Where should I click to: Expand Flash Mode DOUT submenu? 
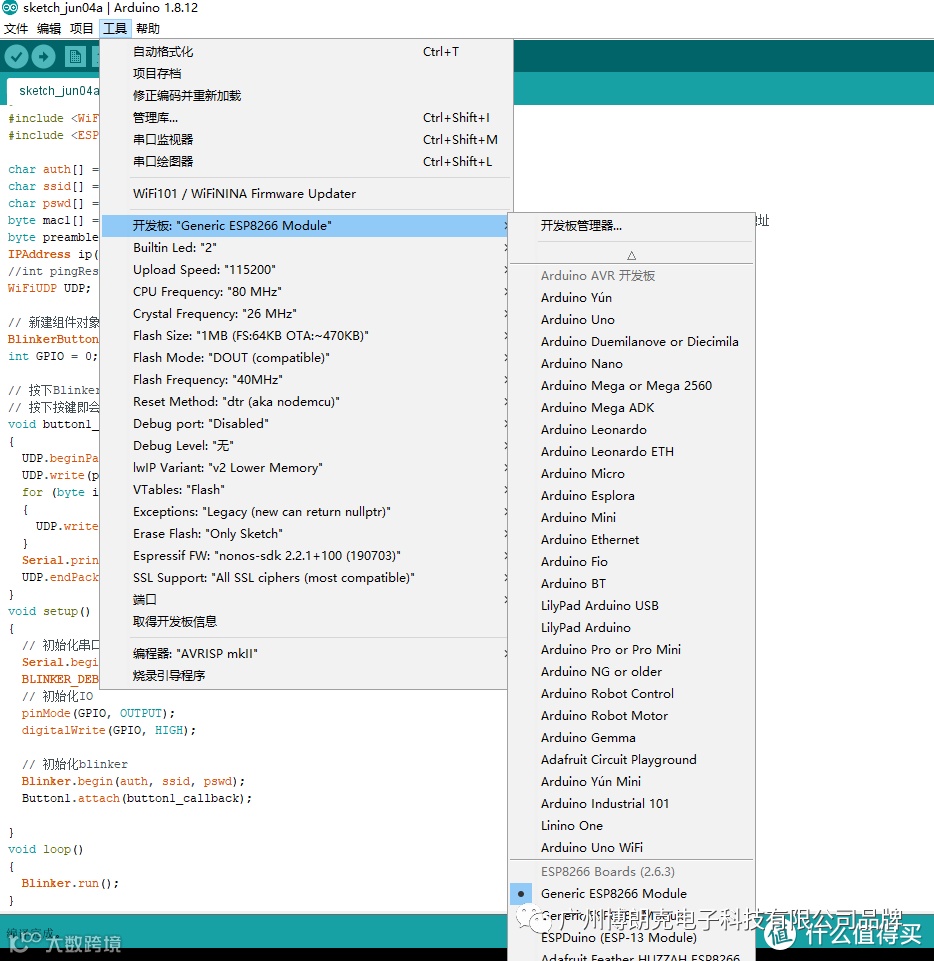click(x=305, y=358)
